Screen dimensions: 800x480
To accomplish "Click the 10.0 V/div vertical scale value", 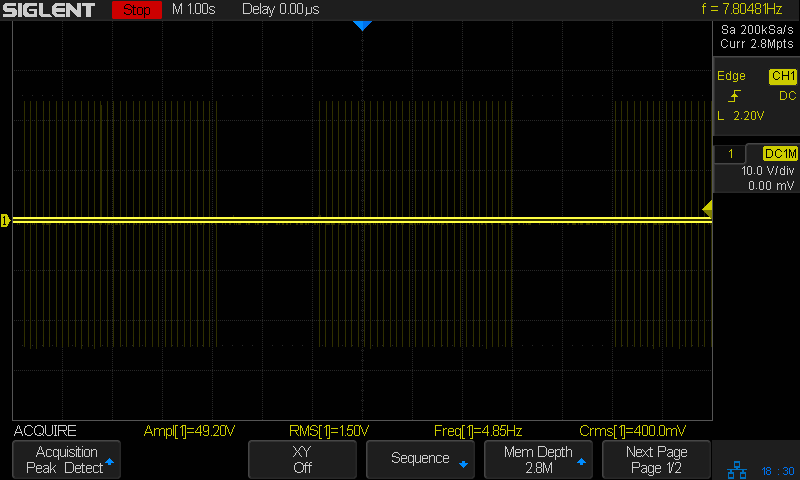I will [765, 171].
